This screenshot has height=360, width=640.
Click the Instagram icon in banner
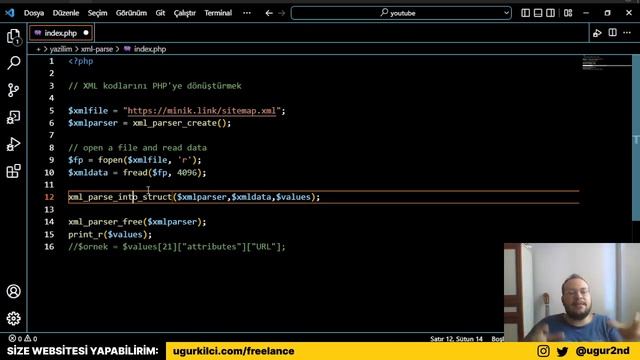coord(543,351)
